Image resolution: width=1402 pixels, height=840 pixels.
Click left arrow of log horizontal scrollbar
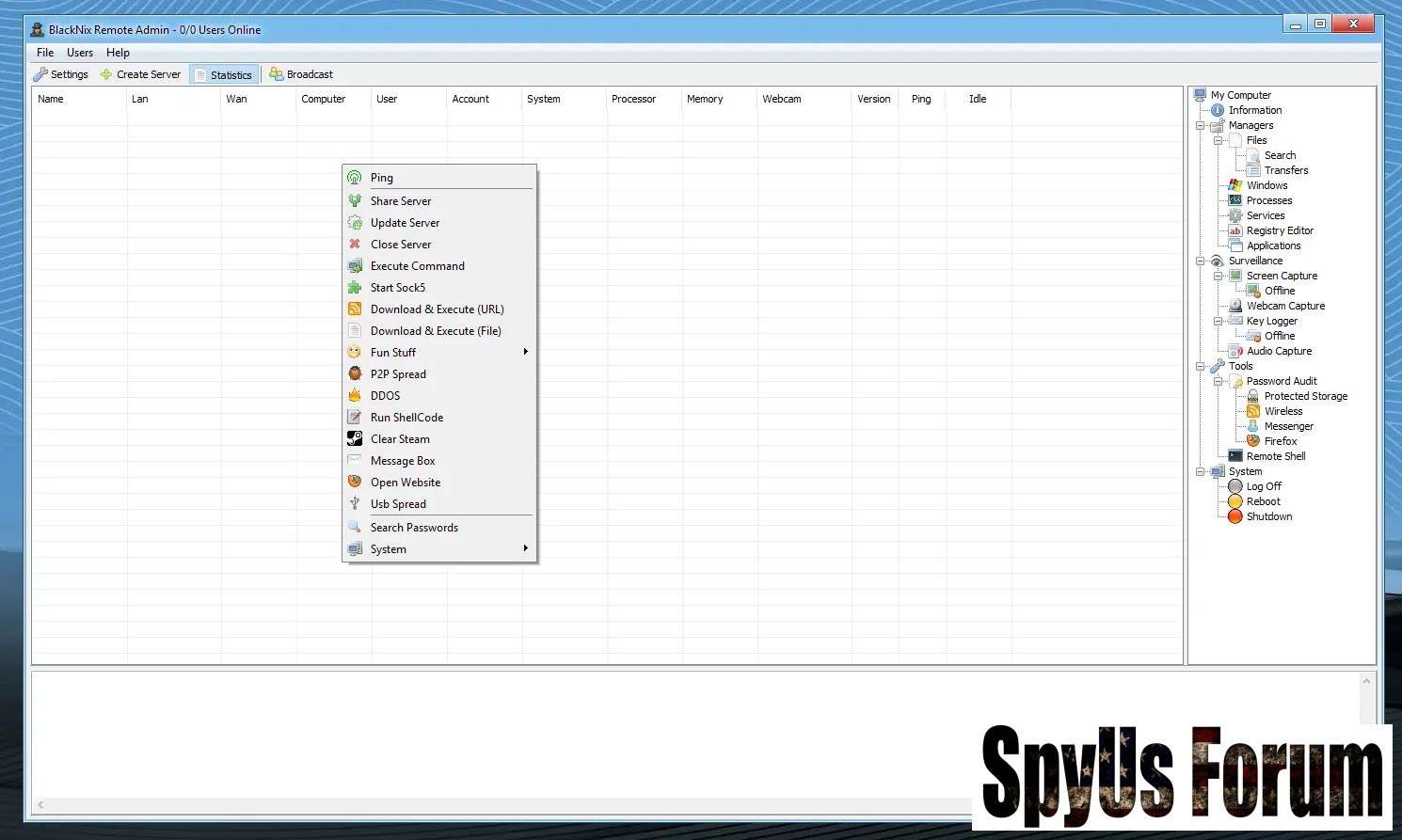point(40,805)
